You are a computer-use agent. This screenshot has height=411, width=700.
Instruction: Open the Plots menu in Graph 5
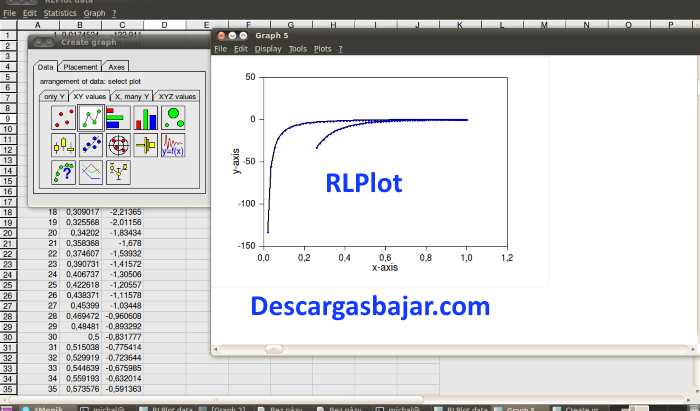[323, 49]
